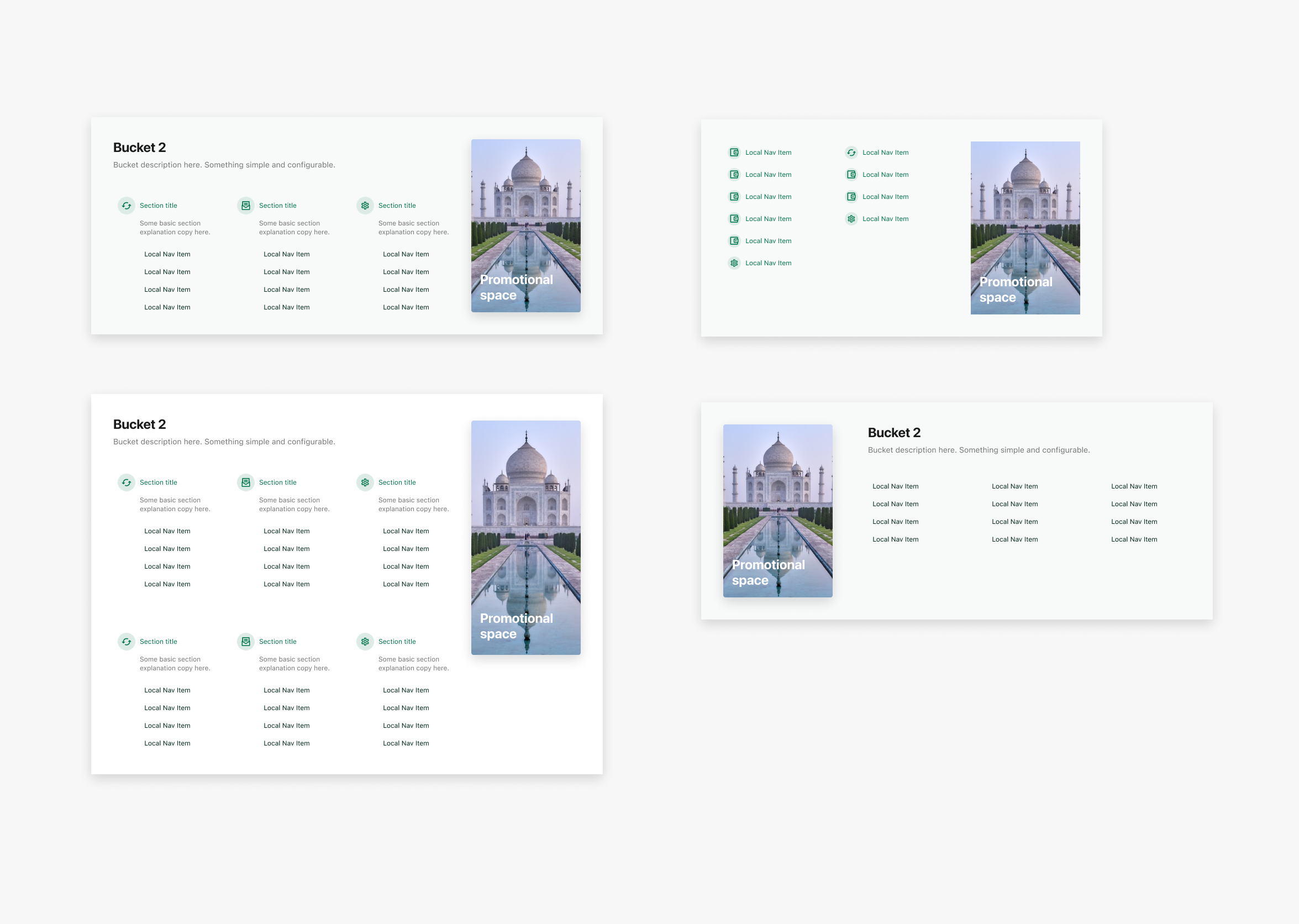1299x924 pixels.
Task: Click Promotional space image in image-left card
Action: tap(777, 511)
